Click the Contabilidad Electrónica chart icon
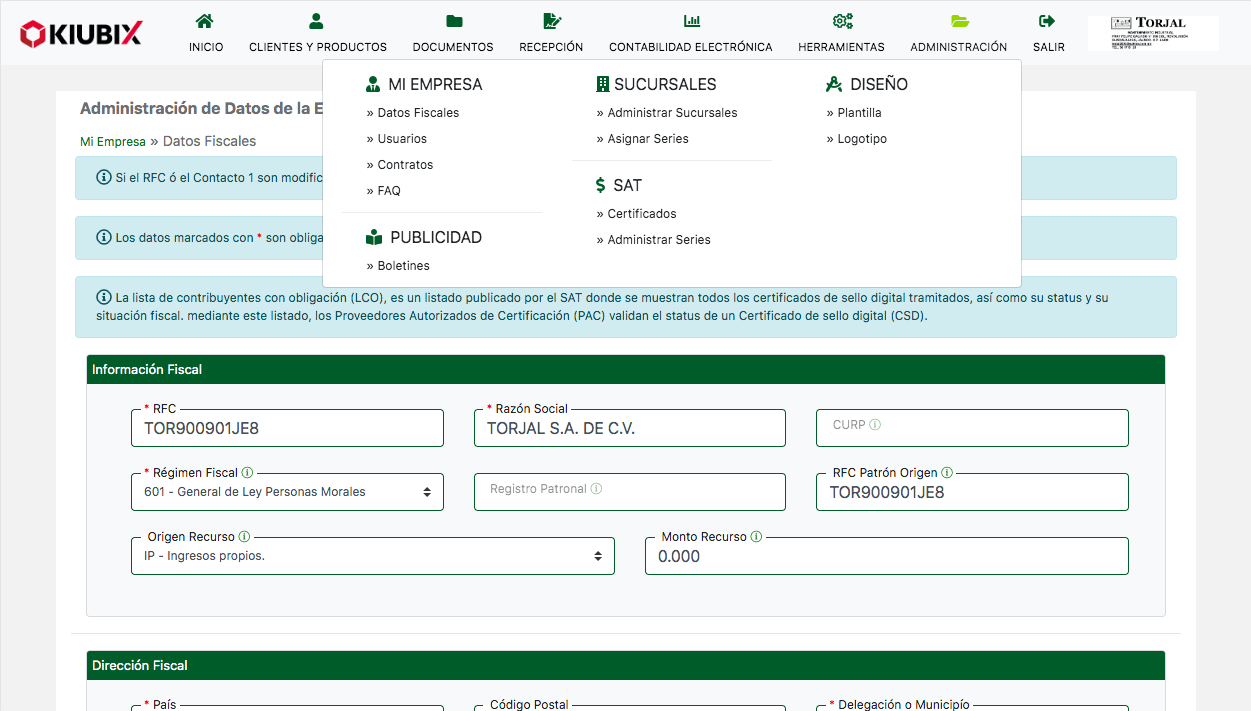The height and width of the screenshot is (711, 1251). pyautogui.click(x=691, y=21)
